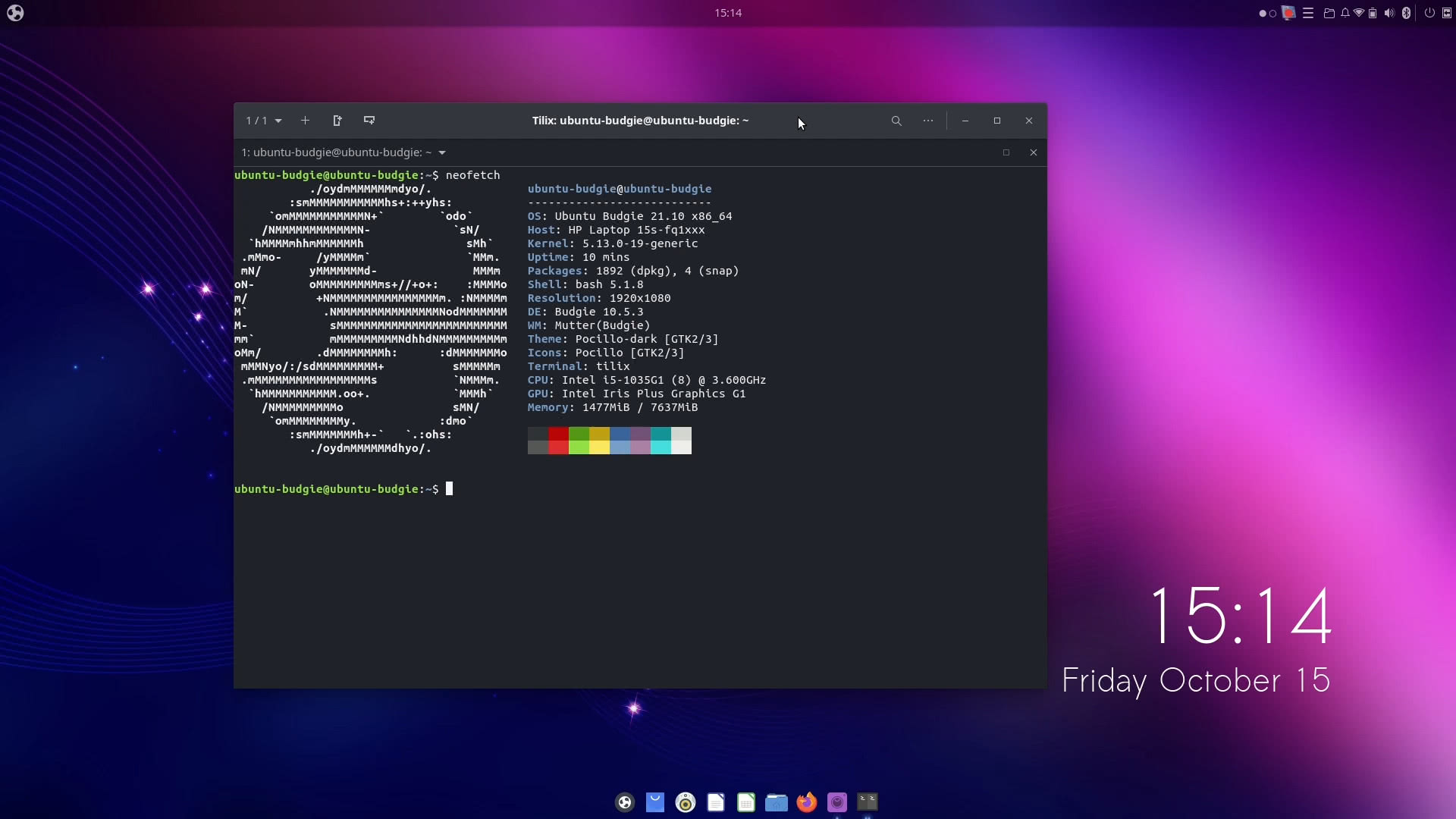Viewport: 1456px width, 819px height.
Task: Split terminal using add-terminal-right icon
Action: click(x=337, y=121)
